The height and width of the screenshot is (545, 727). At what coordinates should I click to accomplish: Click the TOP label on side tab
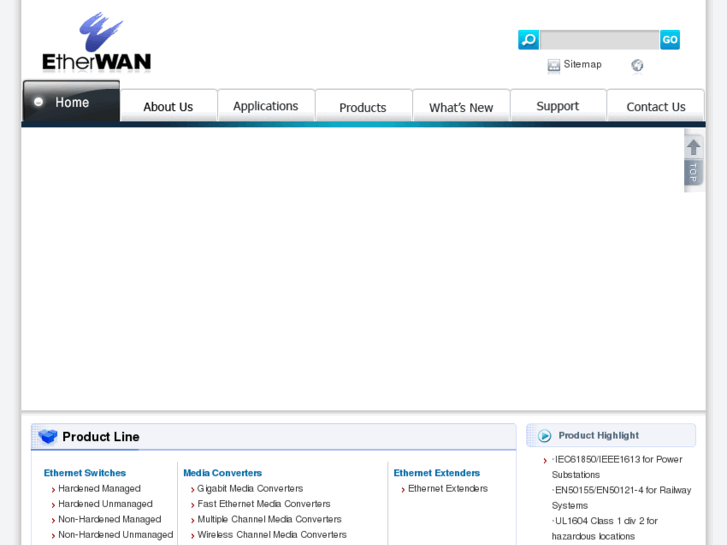[x=694, y=172]
